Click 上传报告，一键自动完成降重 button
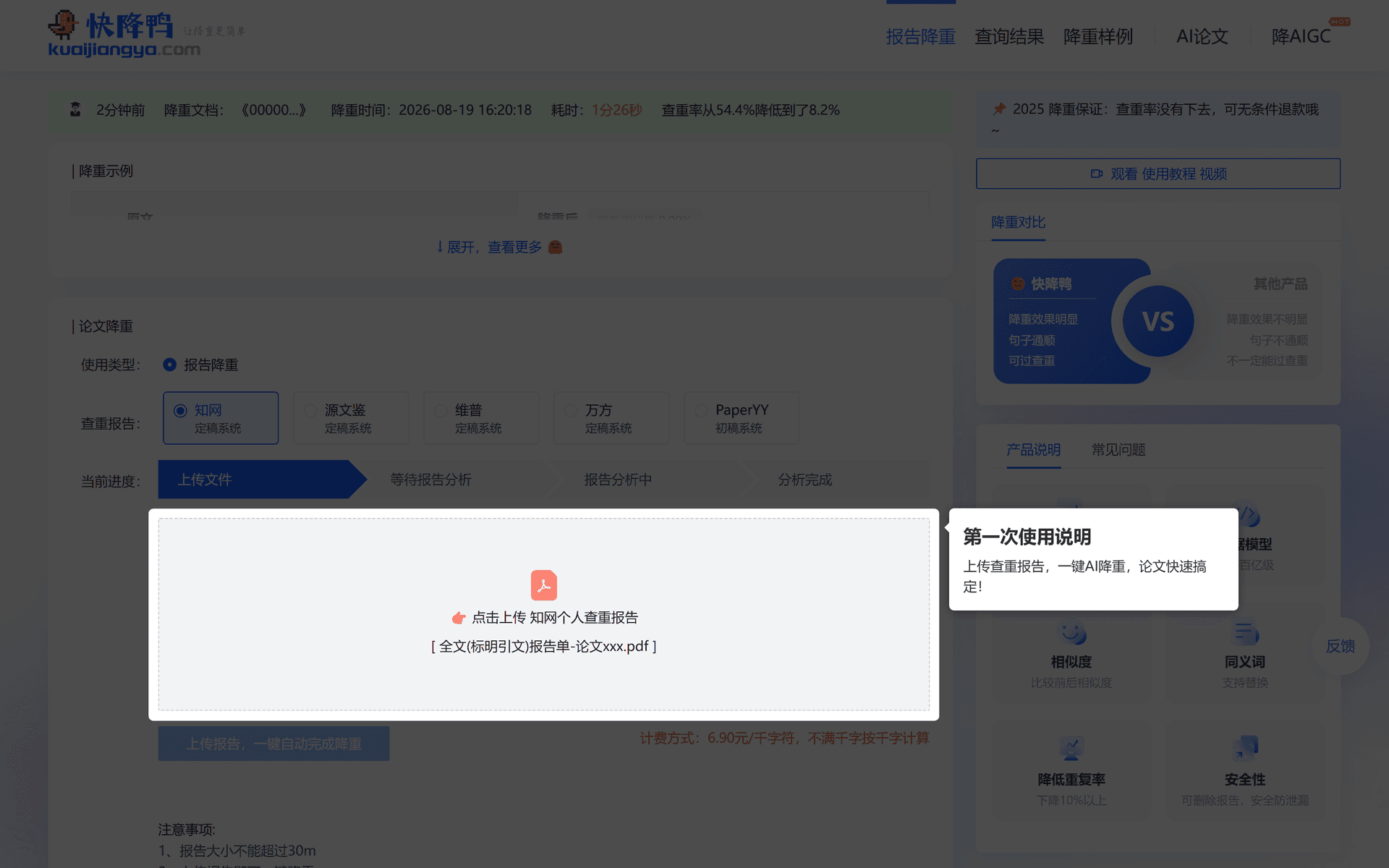Viewport: 1389px width, 868px height. coord(274,744)
